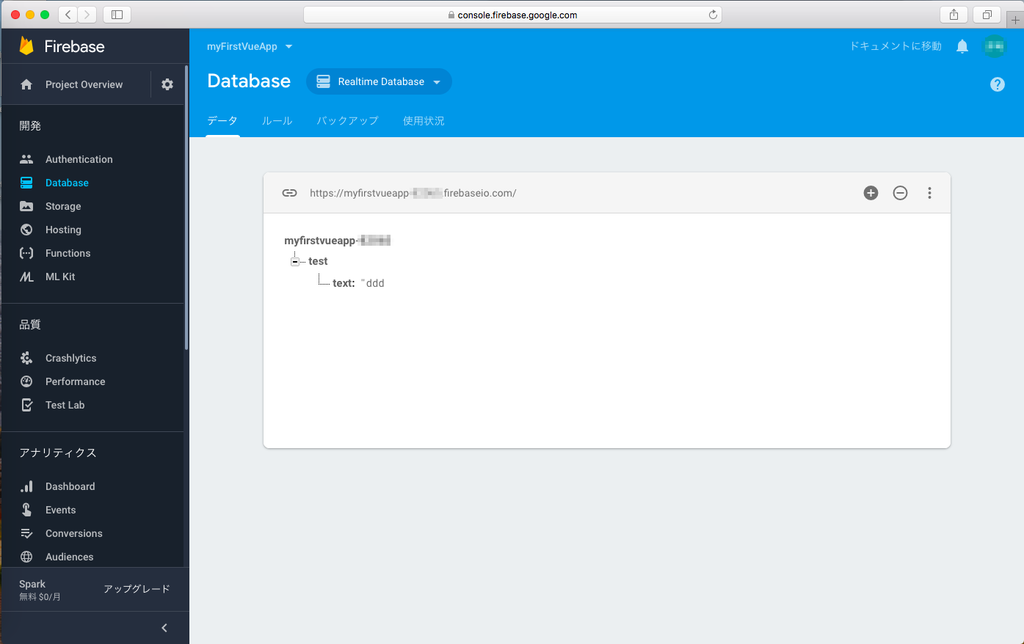Click the Performance gauge icon
1024x644 pixels.
point(26,381)
